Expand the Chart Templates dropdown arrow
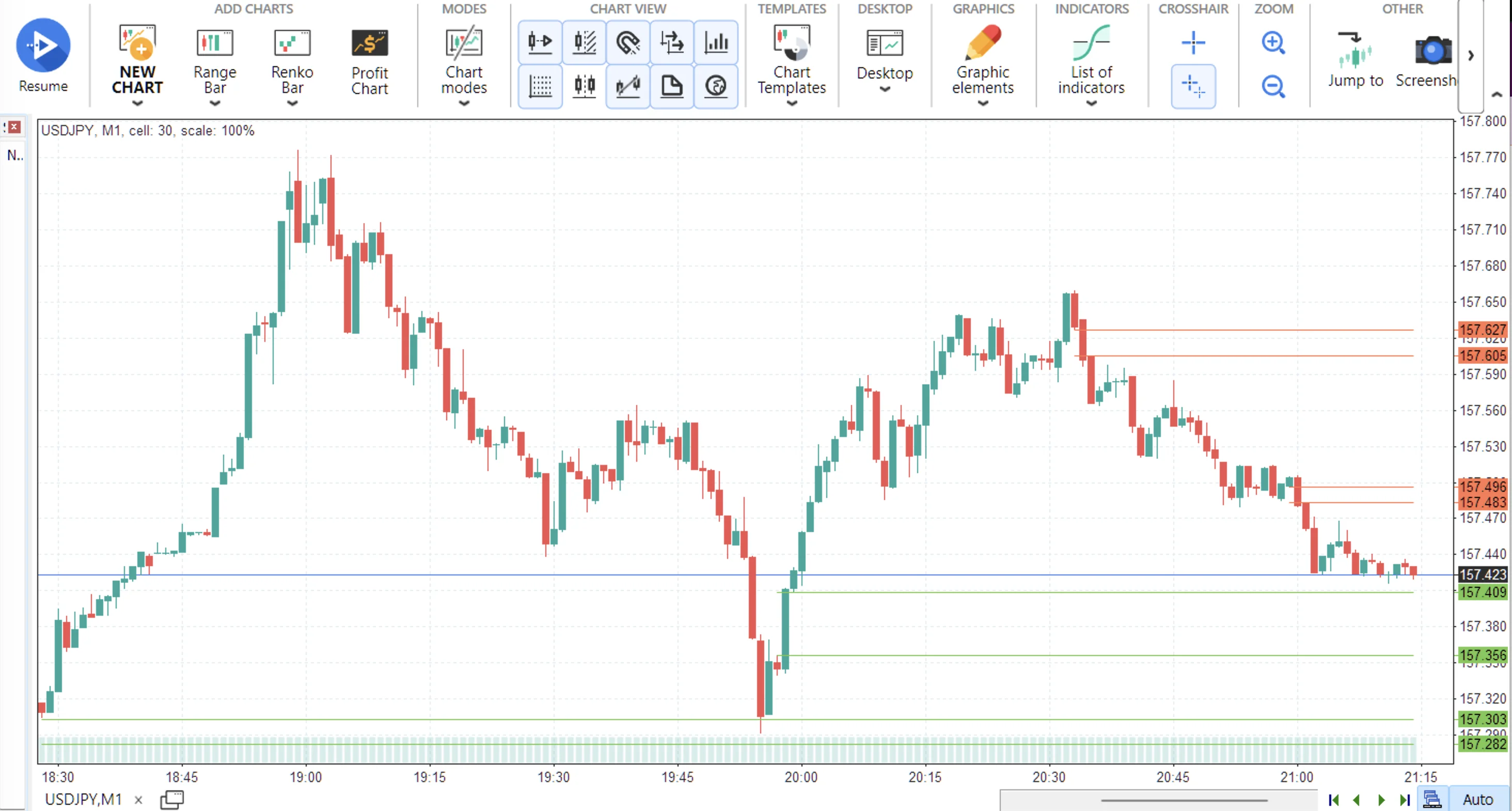The image size is (1512, 811). [x=791, y=103]
